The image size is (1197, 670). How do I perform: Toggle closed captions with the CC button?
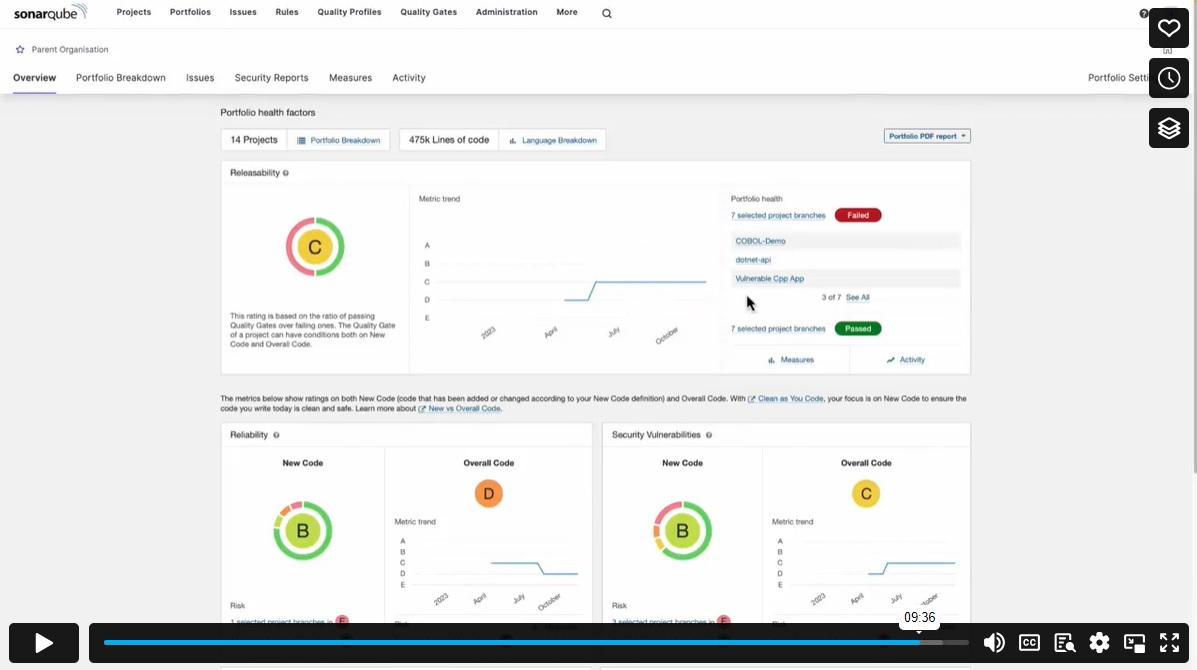pos(1029,643)
